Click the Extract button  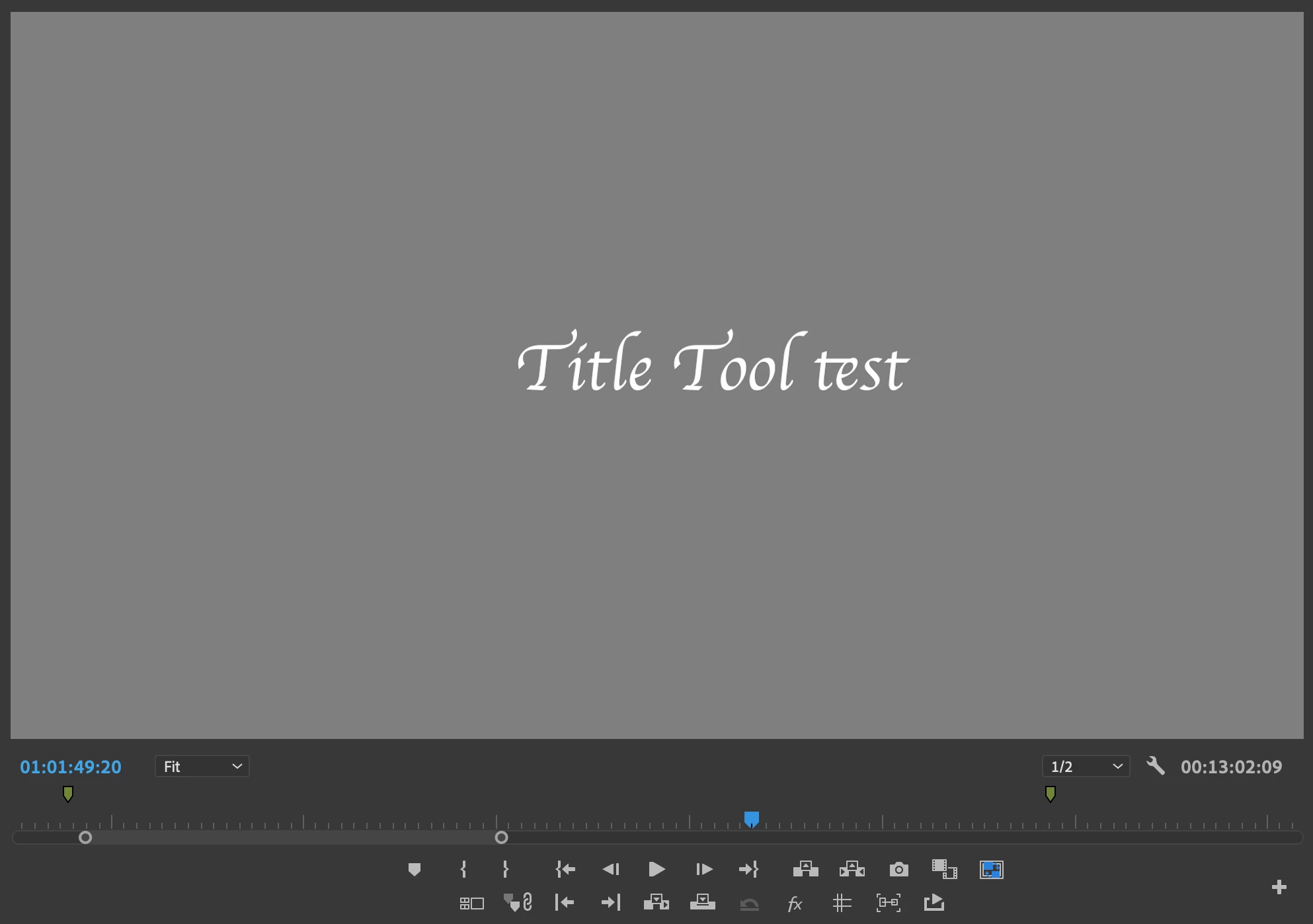click(852, 869)
